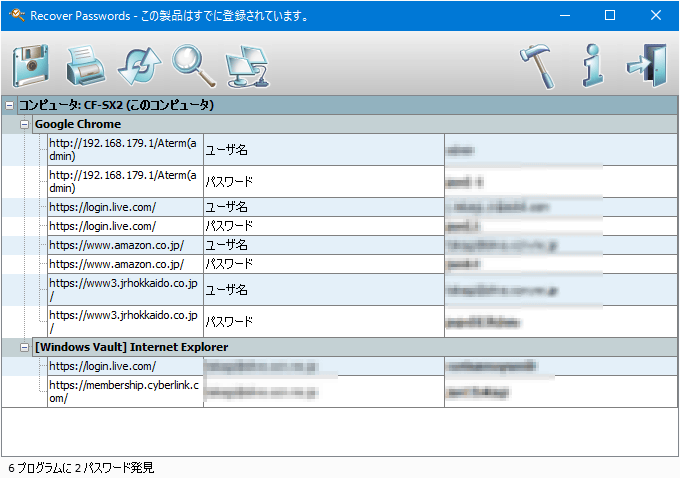Select membership.cyberlink.com URL cell
Image resolution: width=680 pixels, height=478 pixels.
coord(125,392)
